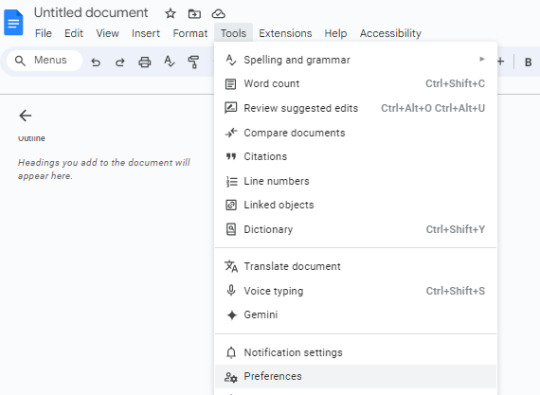This screenshot has height=395, width=540.
Task: Start Voice typing from menu
Action: point(355,291)
